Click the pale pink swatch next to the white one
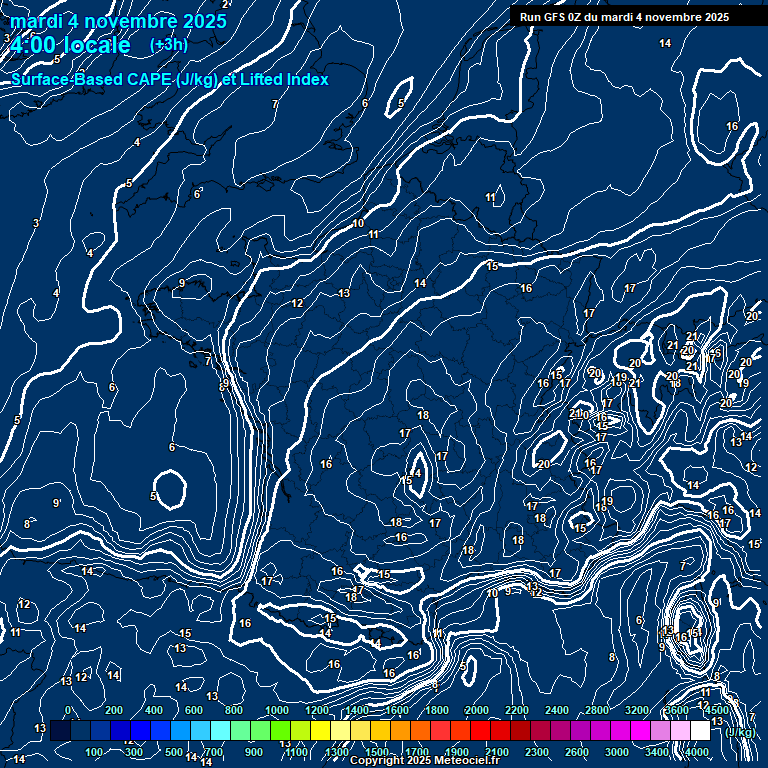 click(x=680, y=730)
